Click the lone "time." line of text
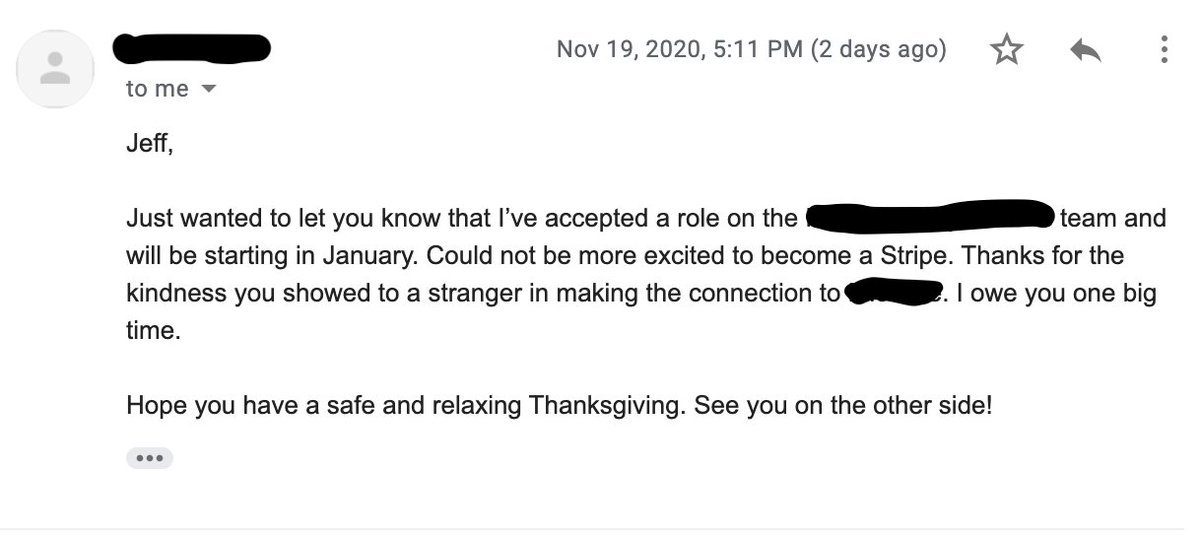The width and height of the screenshot is (1200, 536). pyautogui.click(x=154, y=331)
